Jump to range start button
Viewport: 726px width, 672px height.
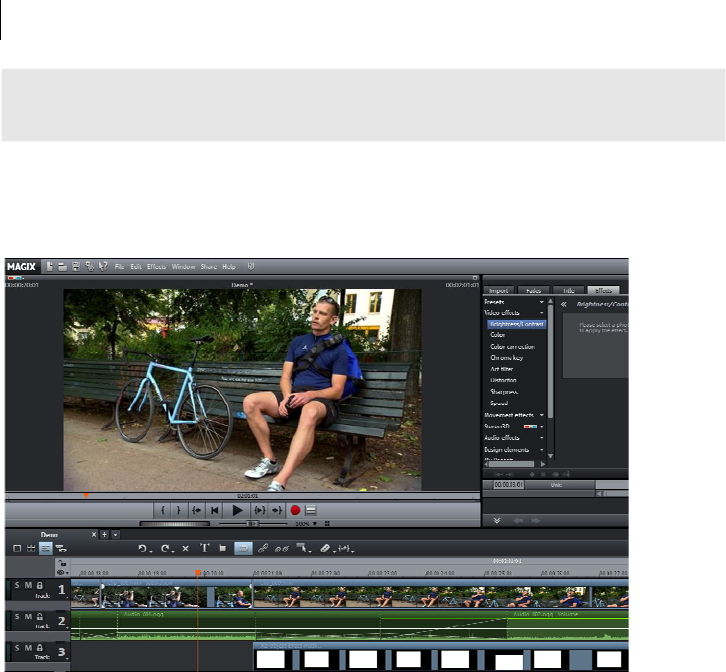(196, 510)
